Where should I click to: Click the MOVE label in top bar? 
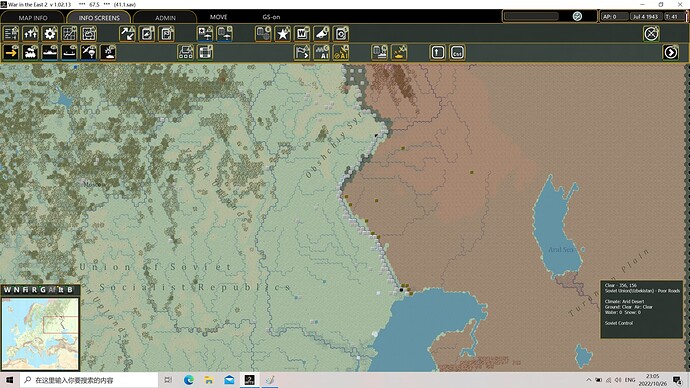coord(218,17)
